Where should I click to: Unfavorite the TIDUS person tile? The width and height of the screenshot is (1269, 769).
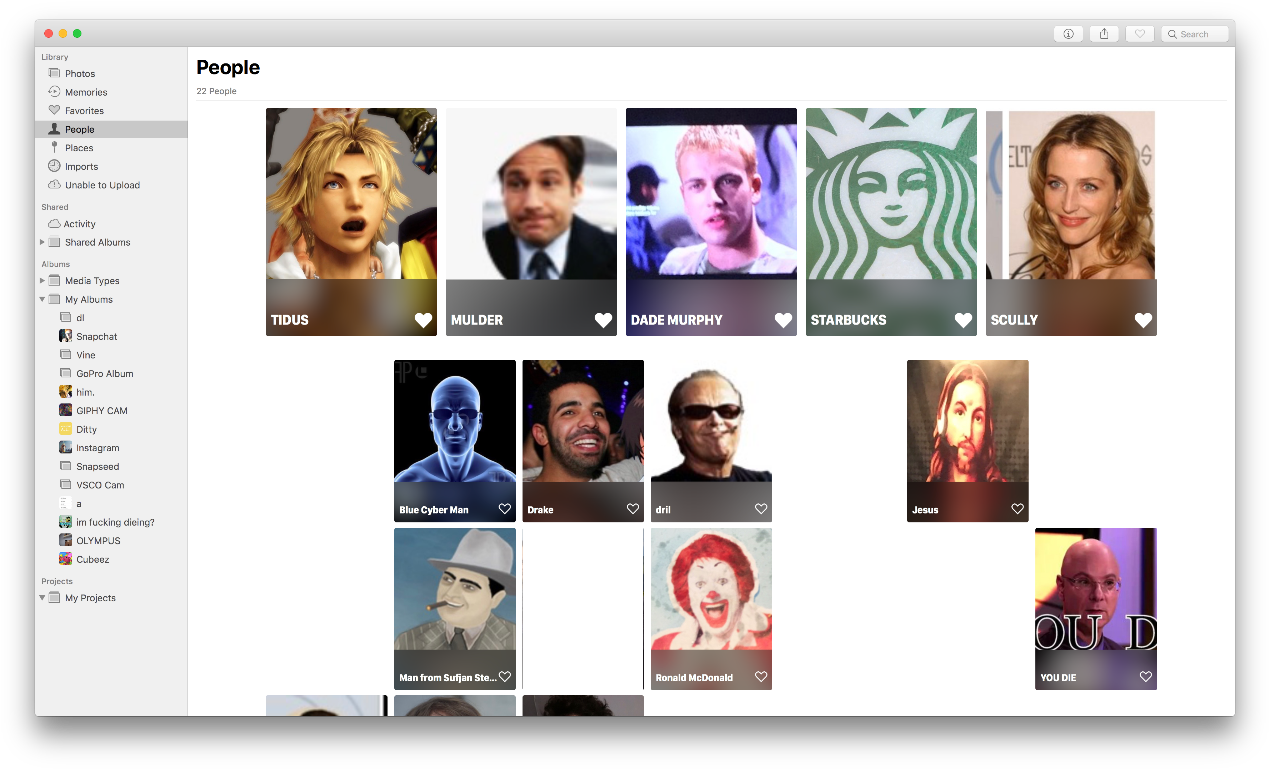[x=423, y=320]
